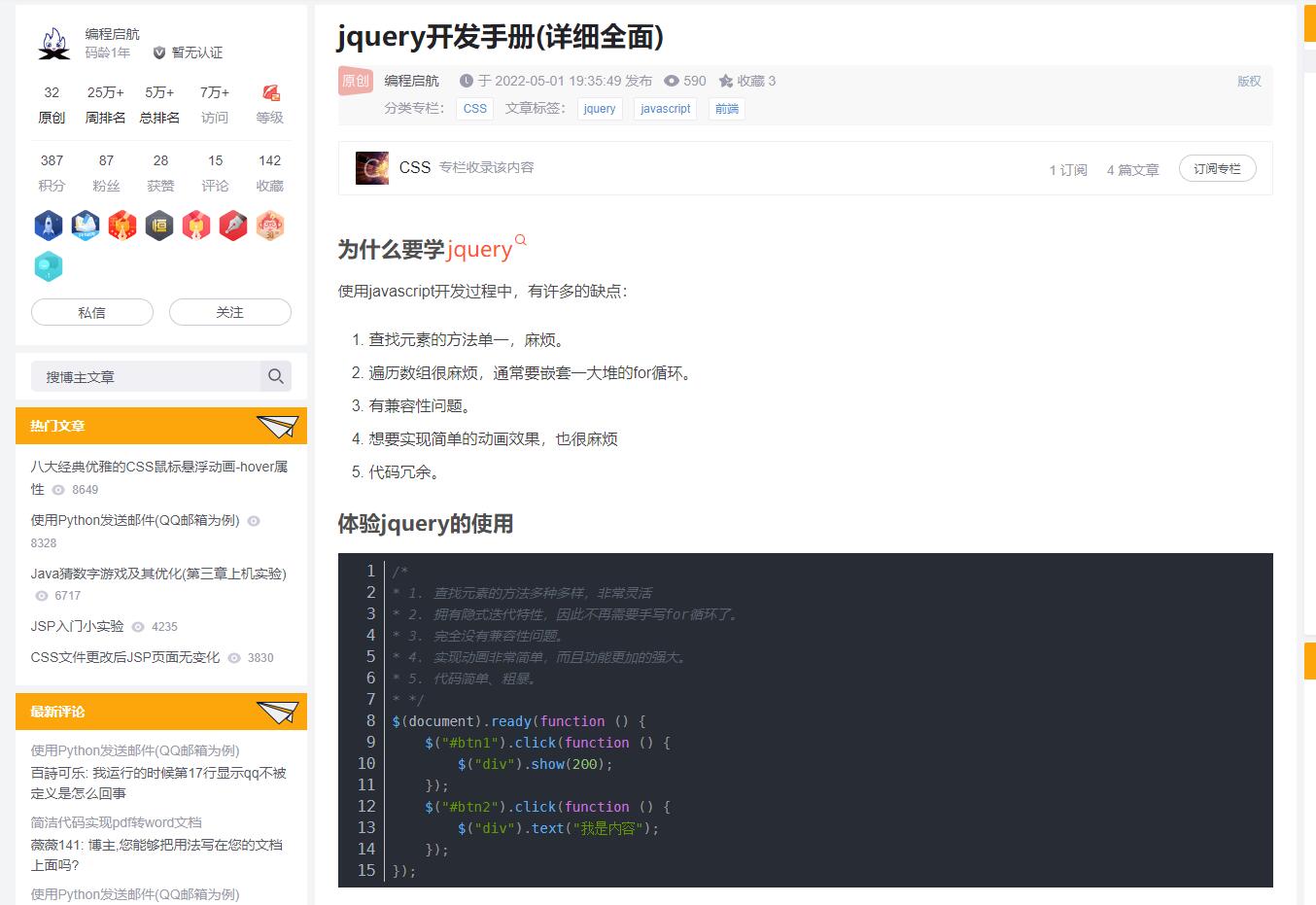1316x905 pixels.
Task: Select the javascript article tag
Action: pyautogui.click(x=665, y=109)
